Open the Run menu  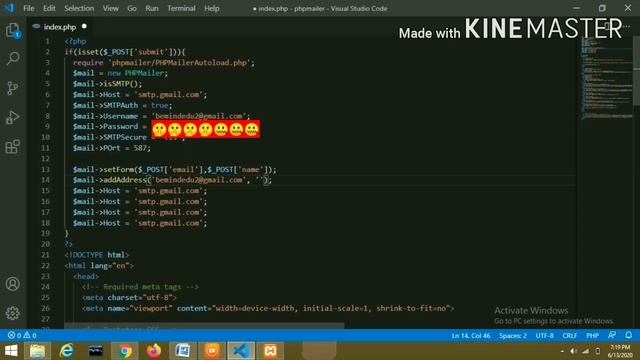click(x=152, y=8)
